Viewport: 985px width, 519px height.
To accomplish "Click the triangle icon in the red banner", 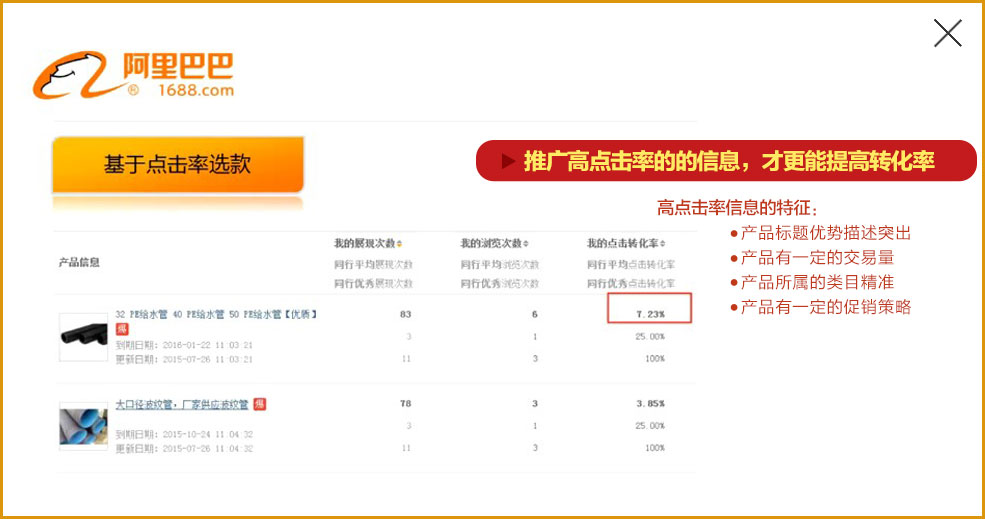I will click(508, 161).
